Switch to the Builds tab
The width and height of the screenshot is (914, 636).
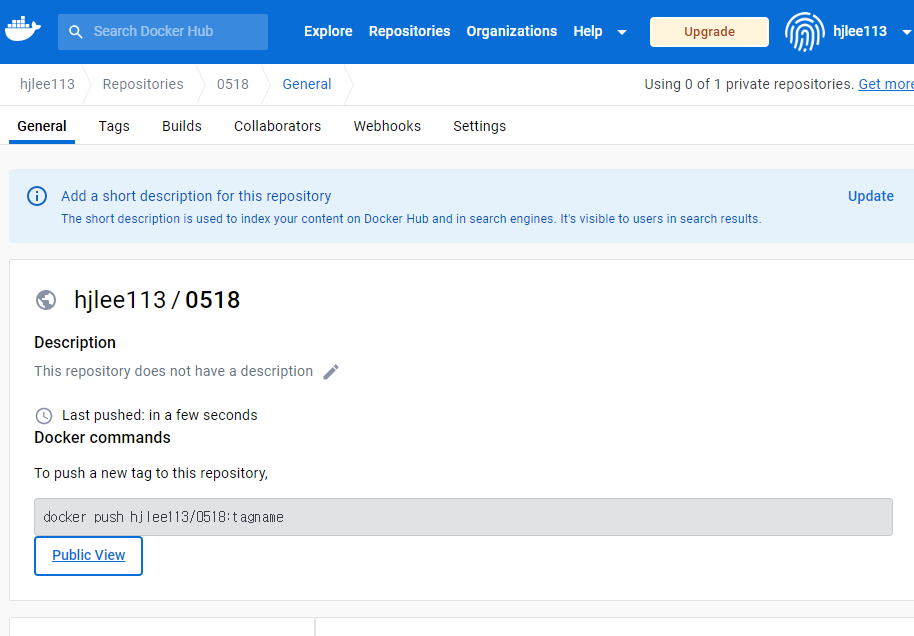[x=182, y=126]
